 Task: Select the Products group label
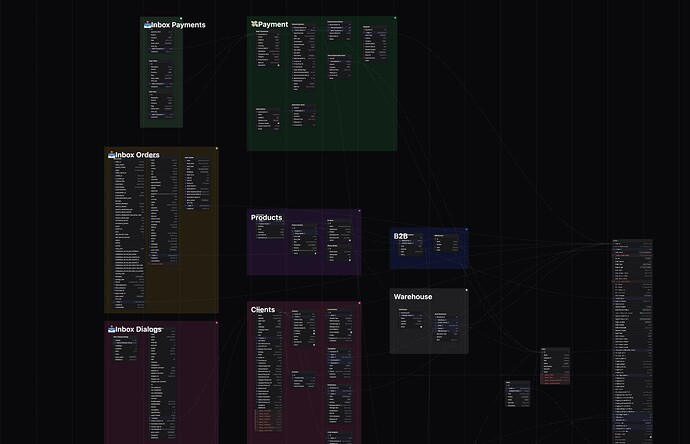(266, 217)
